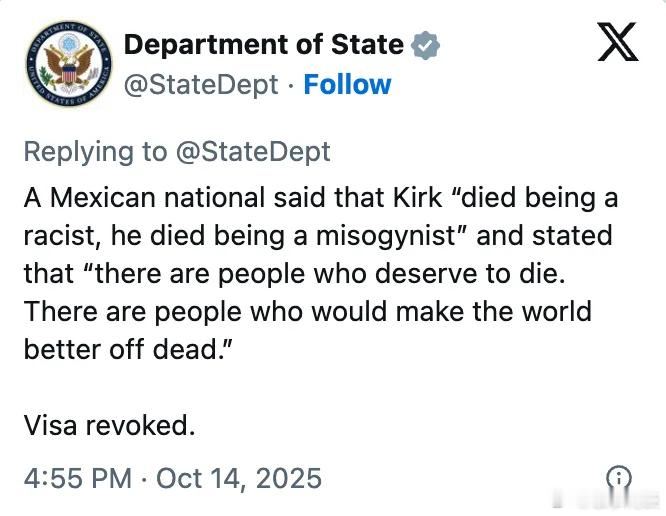The height and width of the screenshot is (516, 666).
Task: Click the @StateDept handle under the name
Action: (200, 85)
